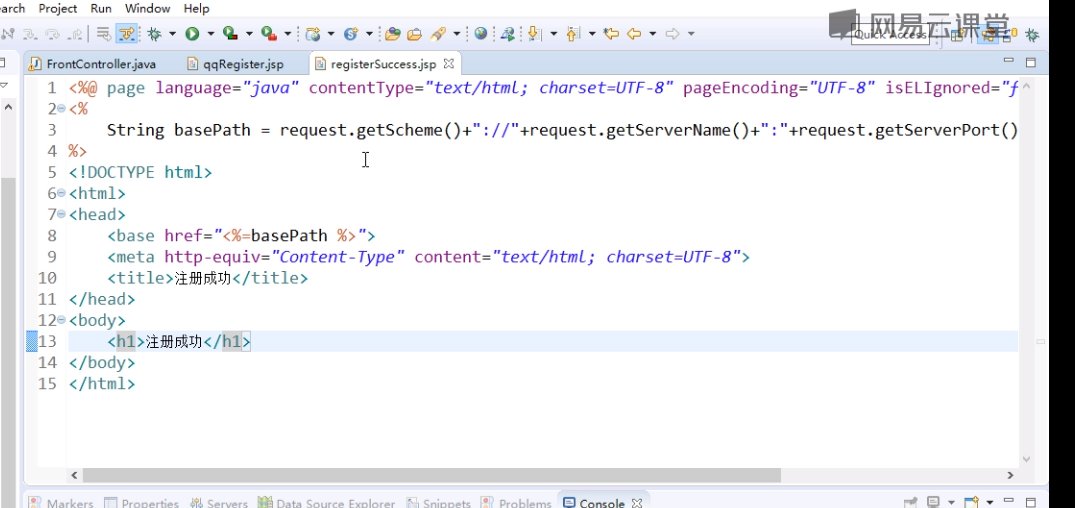The image size is (1075, 508).
Task: Open the Search dropdown arrow
Action: [x=456, y=34]
